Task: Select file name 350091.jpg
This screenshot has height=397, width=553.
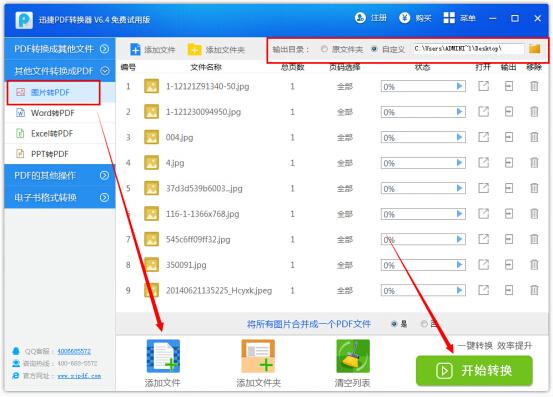Action: point(186,265)
